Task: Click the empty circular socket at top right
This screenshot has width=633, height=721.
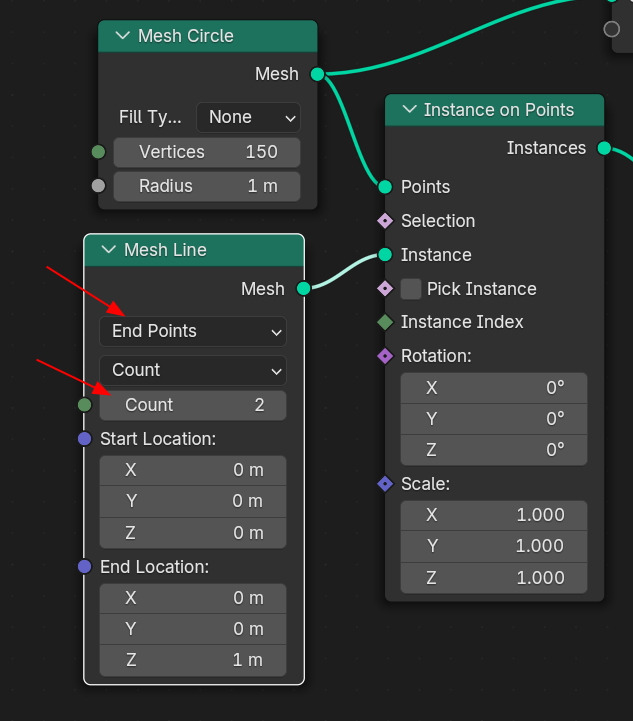Action: 611,29
